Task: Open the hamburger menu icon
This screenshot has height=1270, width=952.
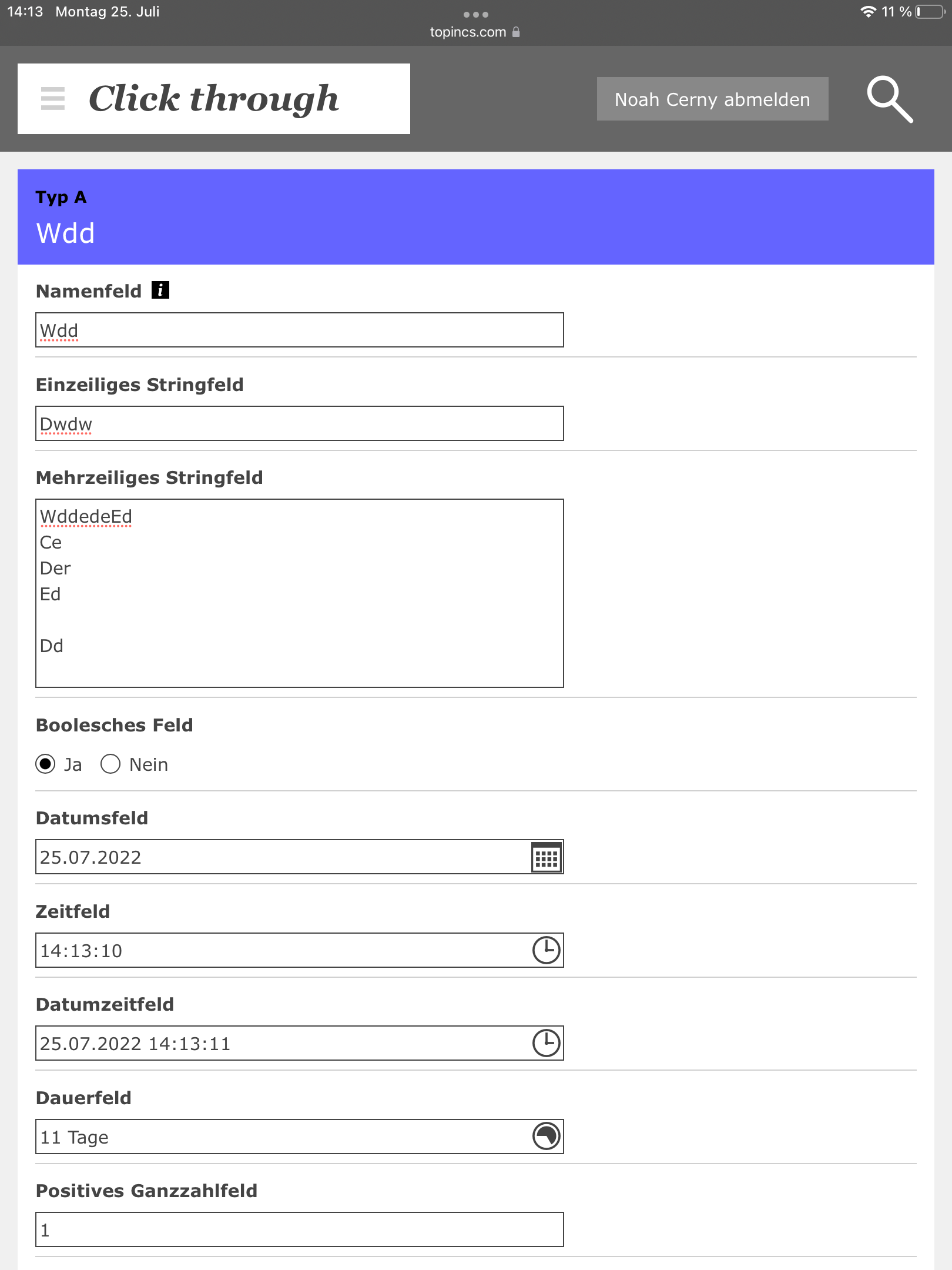Action: pyautogui.click(x=53, y=99)
